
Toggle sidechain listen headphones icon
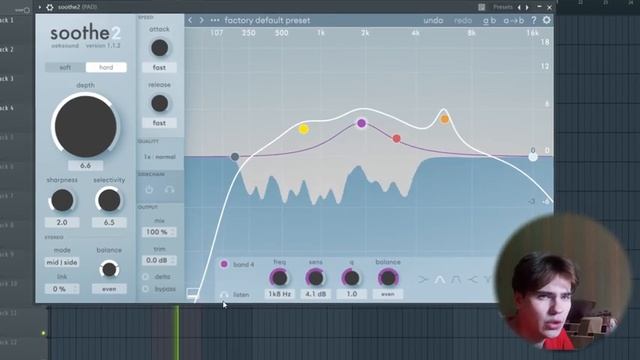(169, 189)
